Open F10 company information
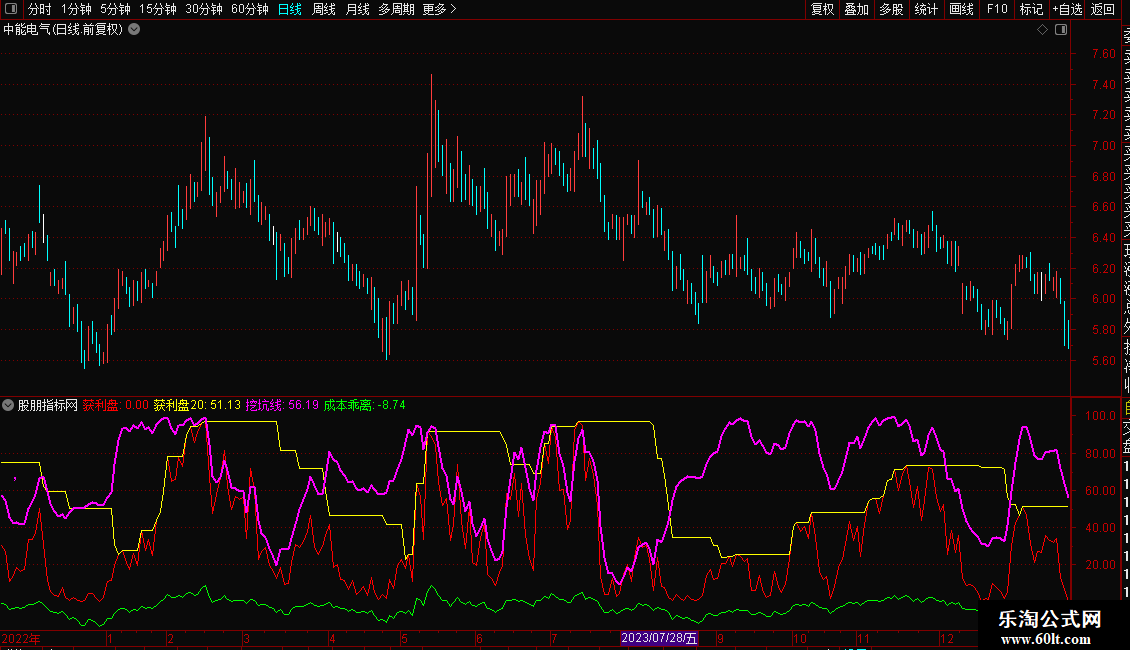 (997, 9)
